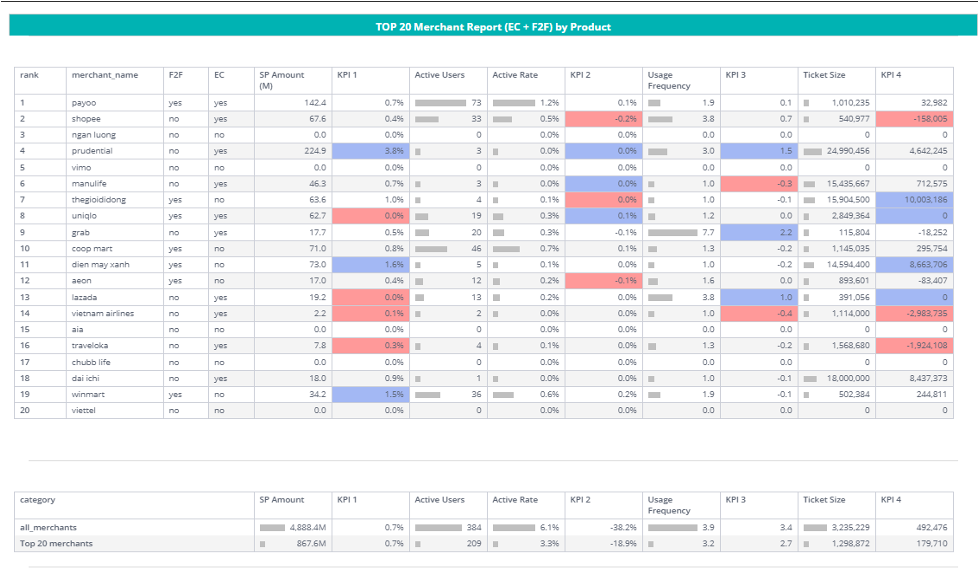978x576 pixels.
Task: Select merchant name 'grab'
Action: [80, 232]
